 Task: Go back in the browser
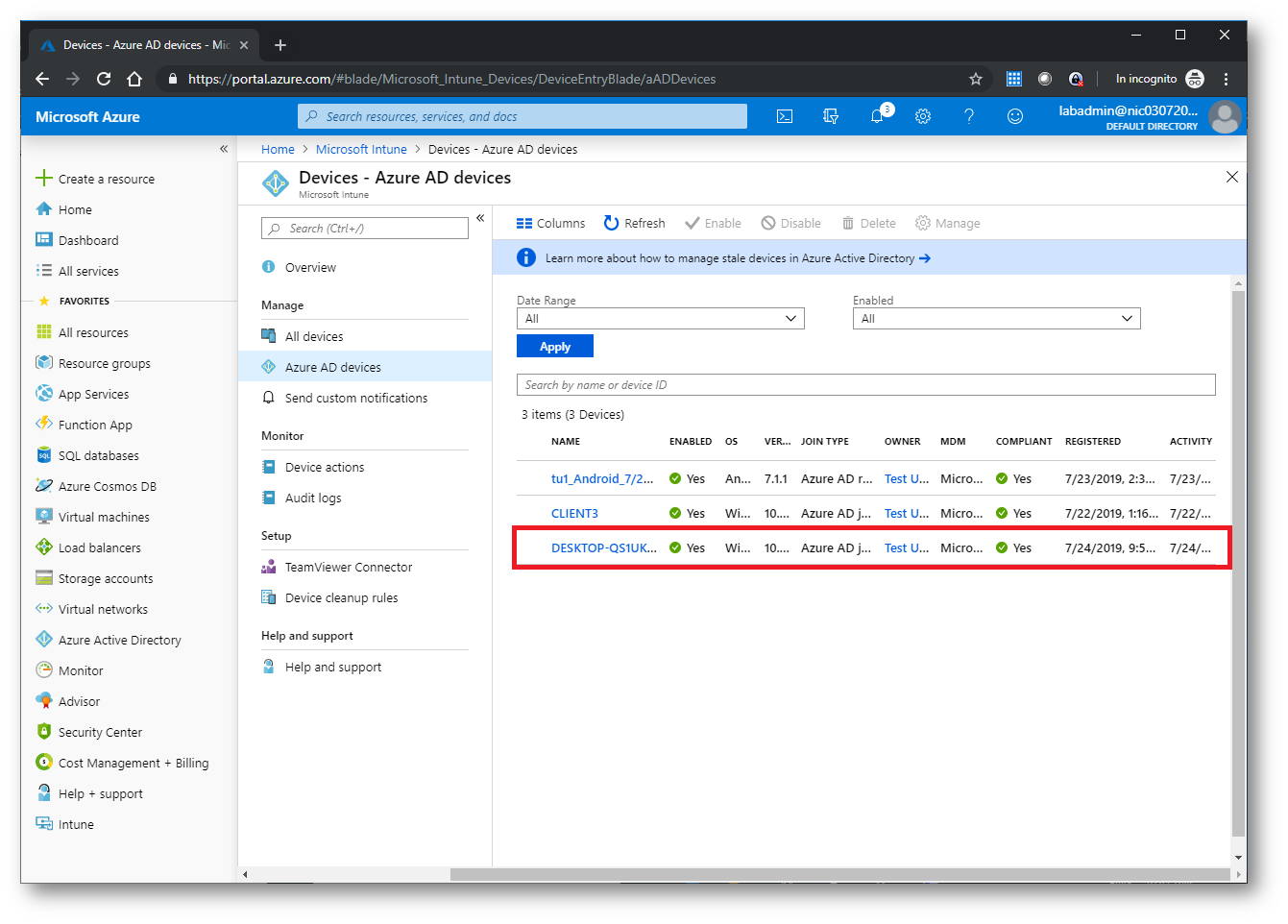click(41, 79)
